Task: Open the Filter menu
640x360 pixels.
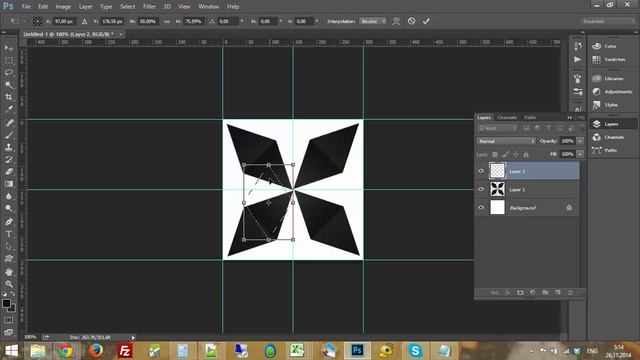Action: pyautogui.click(x=149, y=7)
